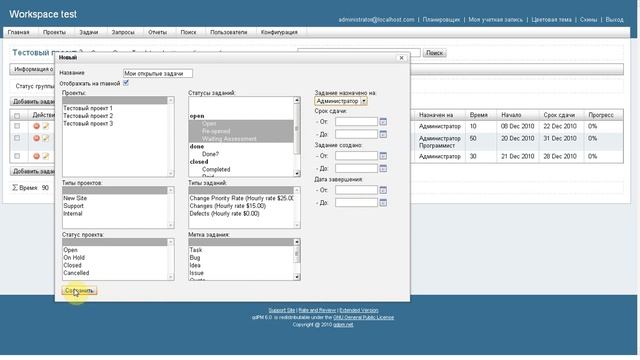Click 'Срок сдачи' column header
The height and width of the screenshot is (360, 640).
pos(559,116)
